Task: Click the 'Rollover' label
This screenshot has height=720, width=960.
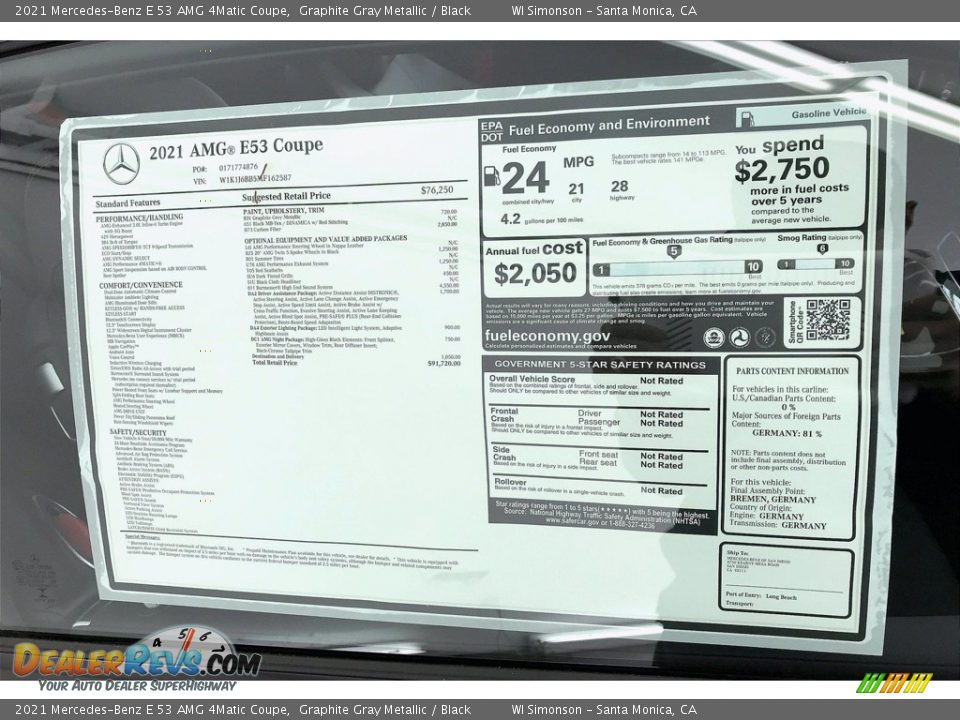Action: (510, 482)
